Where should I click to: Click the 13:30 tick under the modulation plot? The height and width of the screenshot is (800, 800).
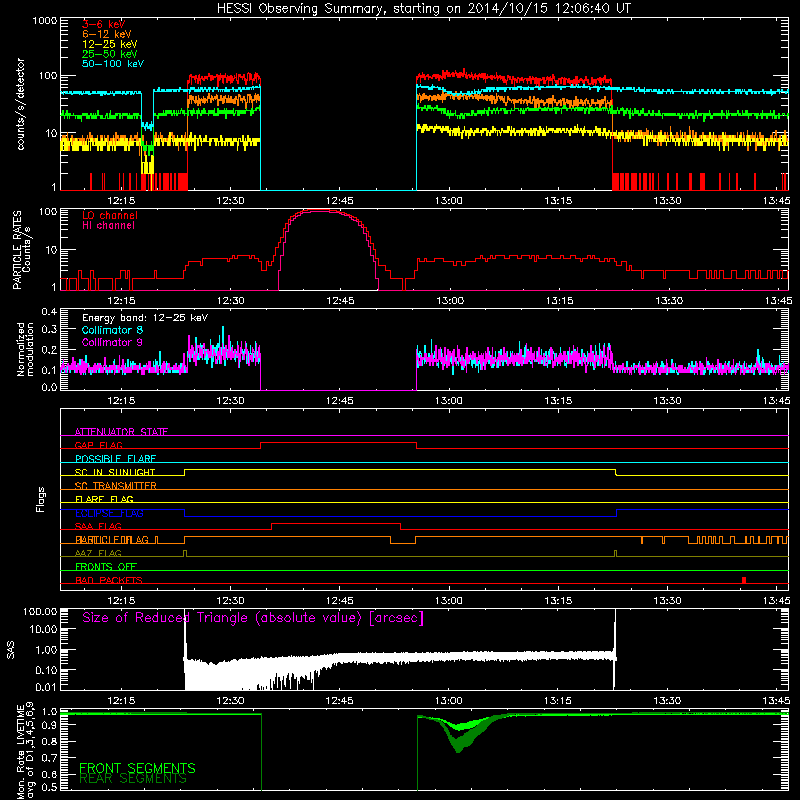(667, 401)
